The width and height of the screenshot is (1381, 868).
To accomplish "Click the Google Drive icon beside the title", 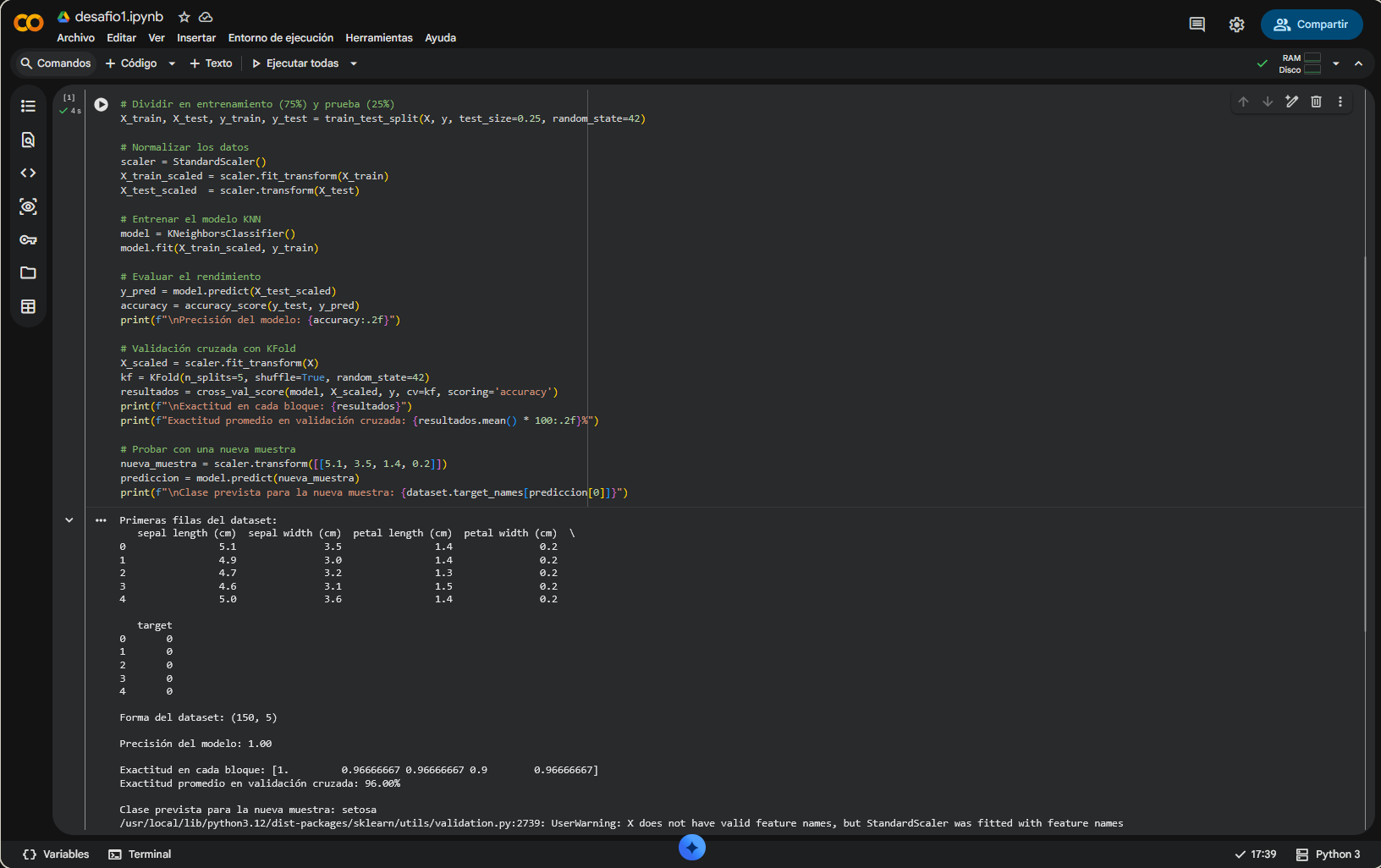I will point(63,17).
